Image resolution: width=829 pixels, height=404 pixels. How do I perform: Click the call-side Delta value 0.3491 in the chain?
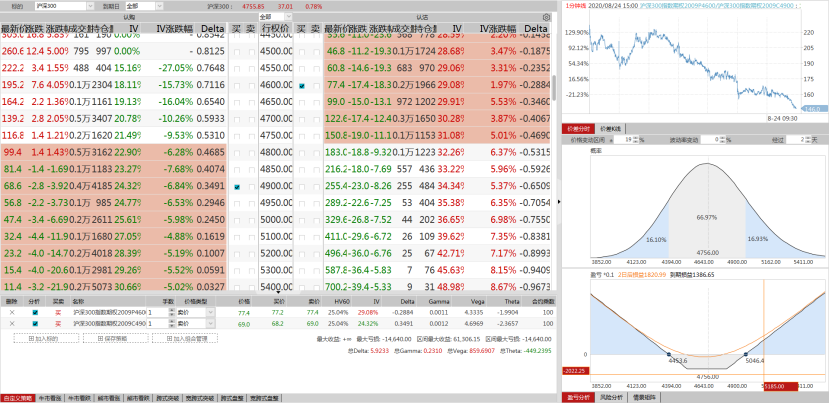(x=210, y=187)
